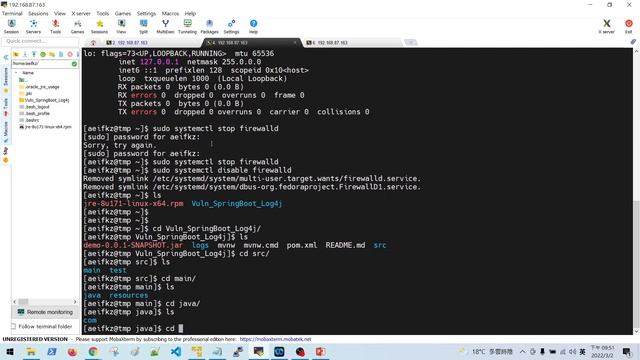Viewport: 640px width, 360px height.
Task: Open the Tools vertical sidebar tab
Action: [6, 107]
